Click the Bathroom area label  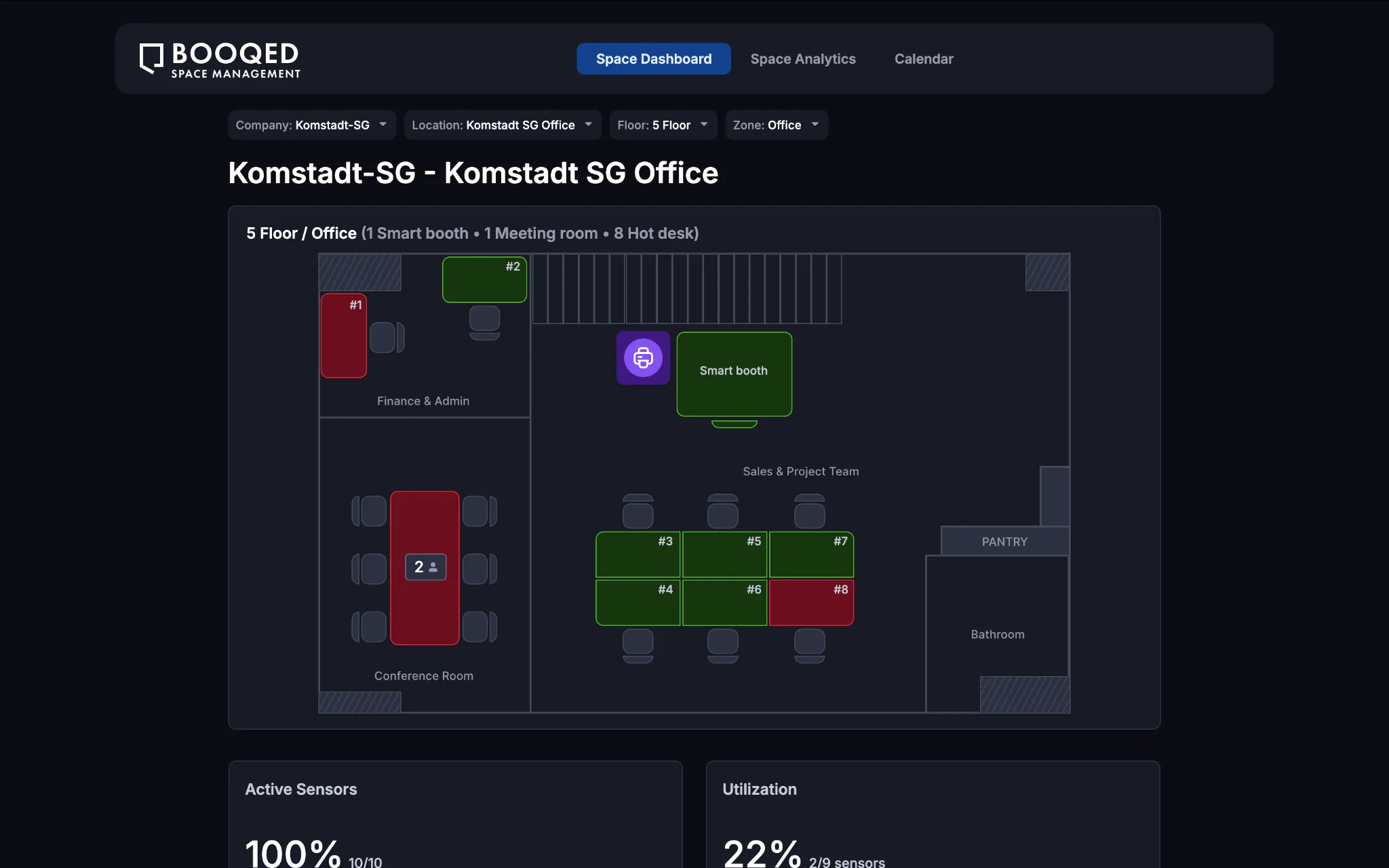pyautogui.click(x=997, y=635)
